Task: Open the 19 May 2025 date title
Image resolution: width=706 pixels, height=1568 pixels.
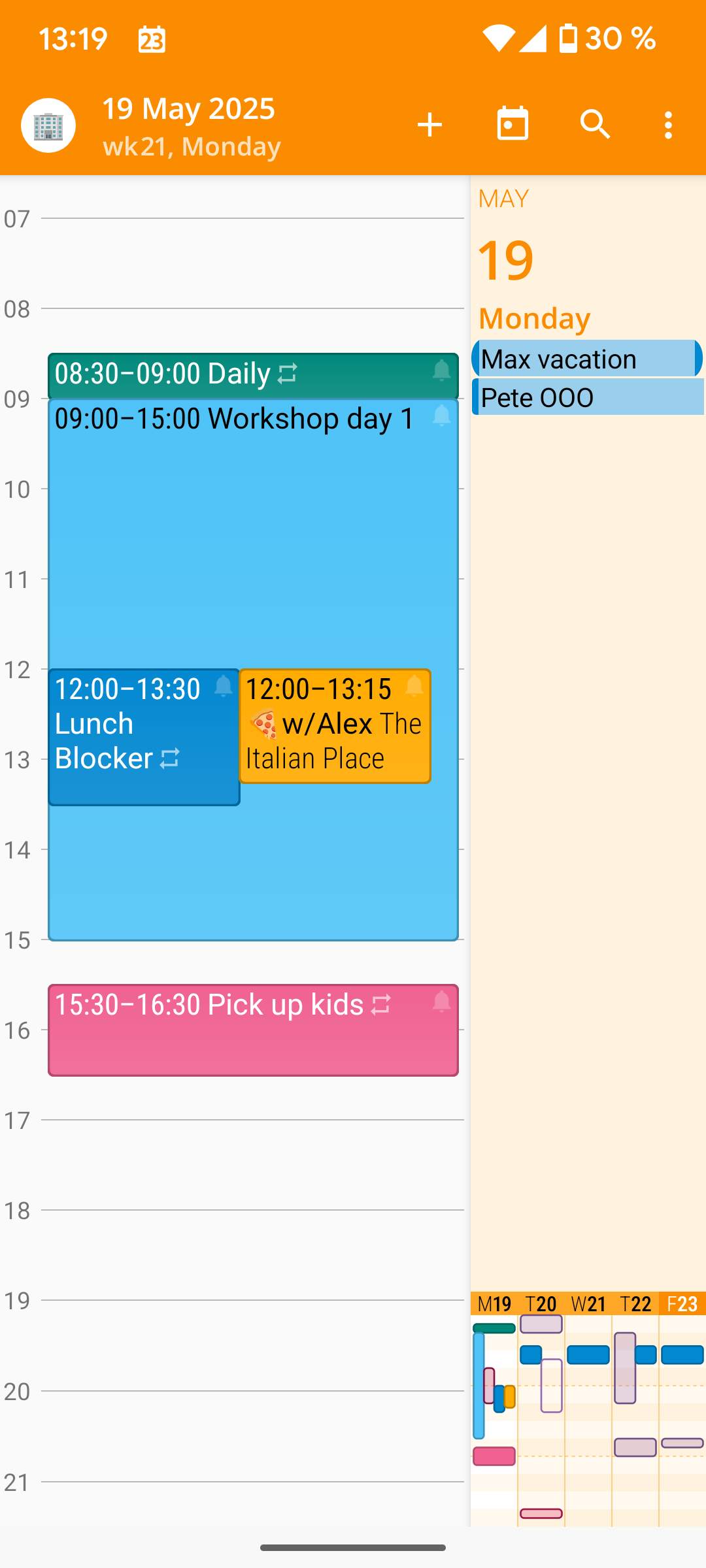Action: tap(188, 108)
